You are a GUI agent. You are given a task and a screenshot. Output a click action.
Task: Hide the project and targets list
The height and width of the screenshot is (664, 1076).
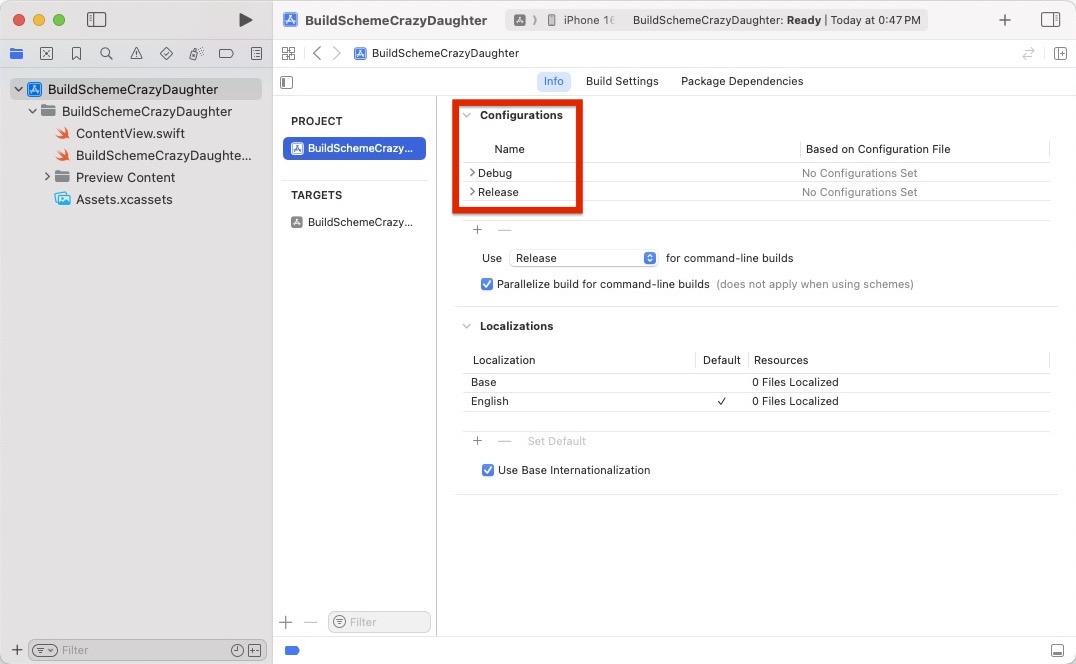[x=287, y=82]
